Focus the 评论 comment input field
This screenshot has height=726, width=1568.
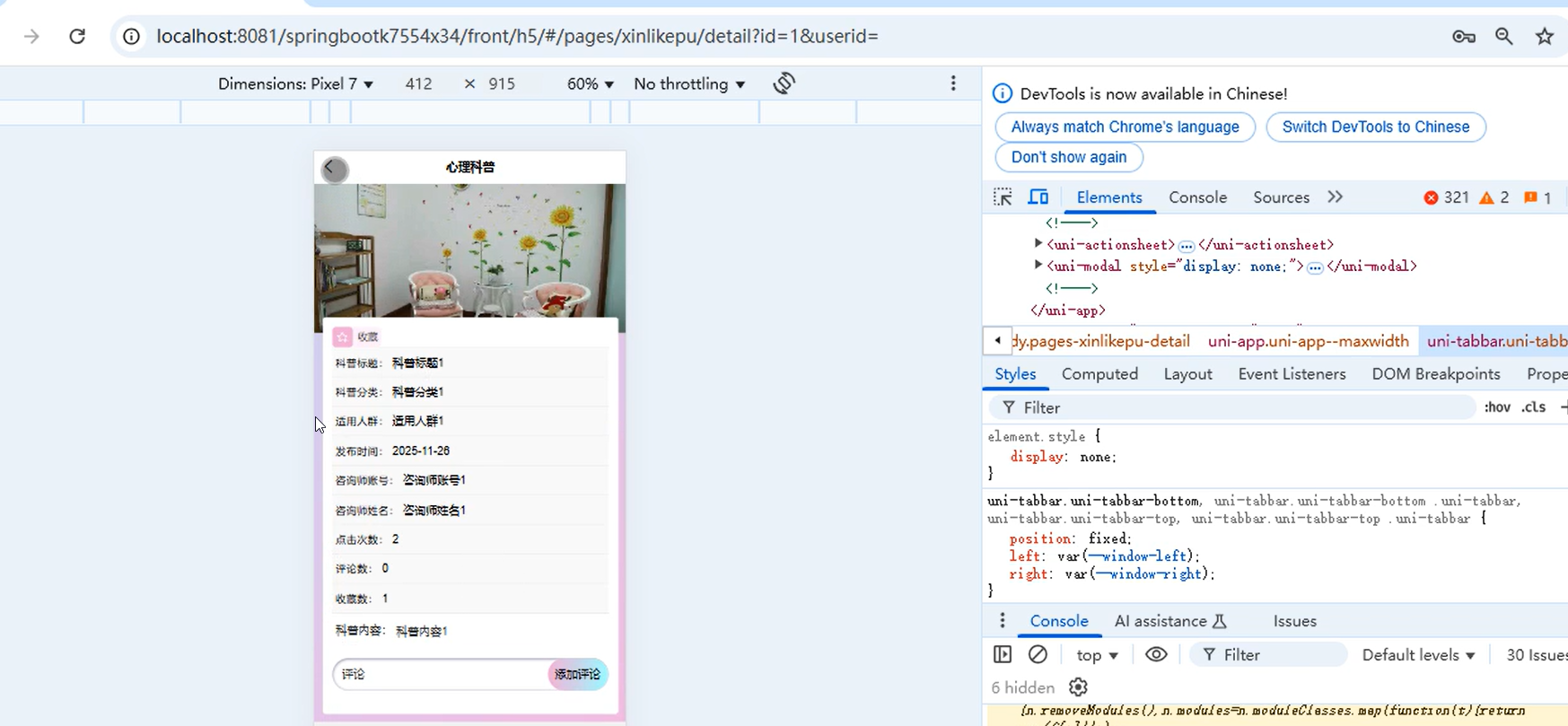tap(440, 674)
